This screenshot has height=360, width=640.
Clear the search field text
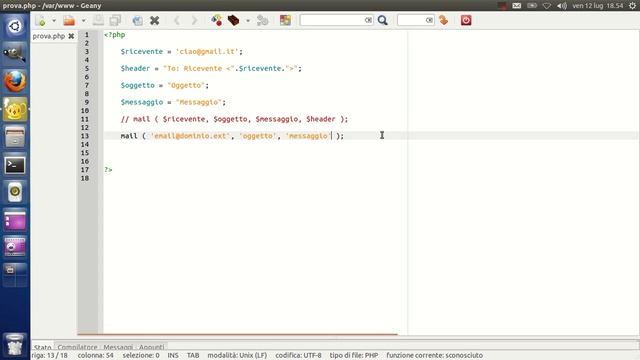point(369,20)
